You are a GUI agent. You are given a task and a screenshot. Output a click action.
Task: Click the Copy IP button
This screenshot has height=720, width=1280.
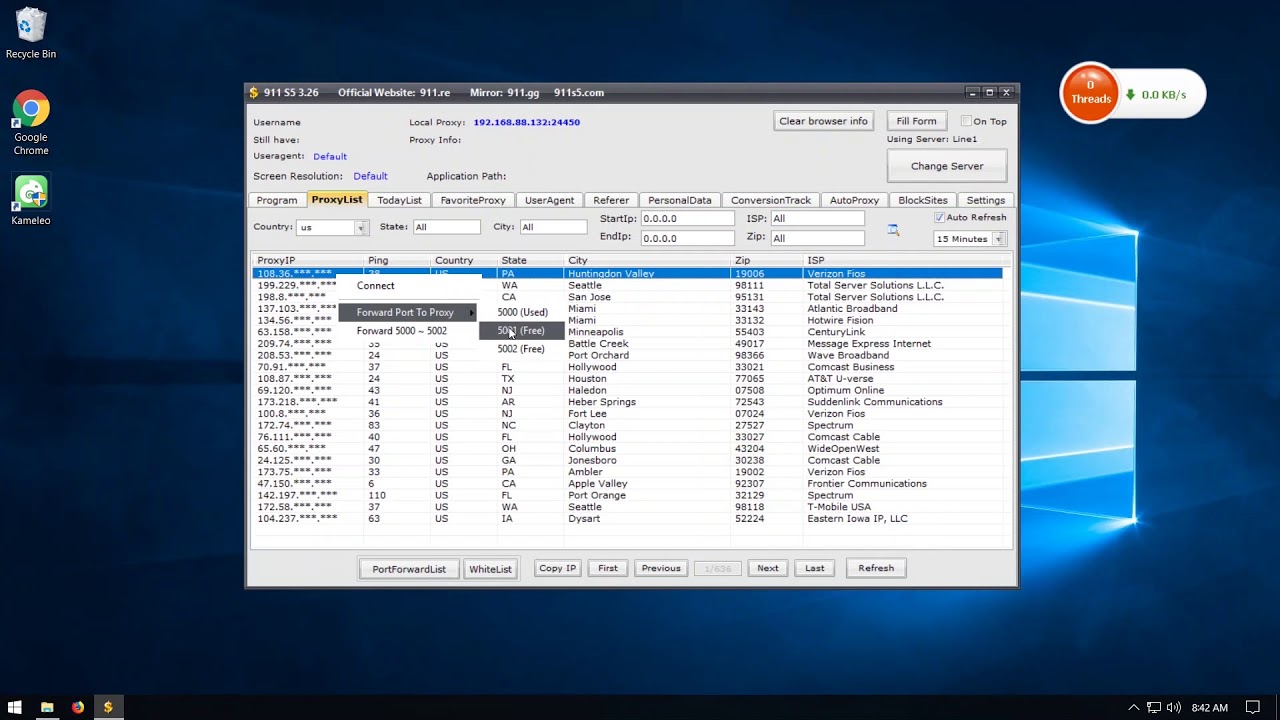(557, 568)
